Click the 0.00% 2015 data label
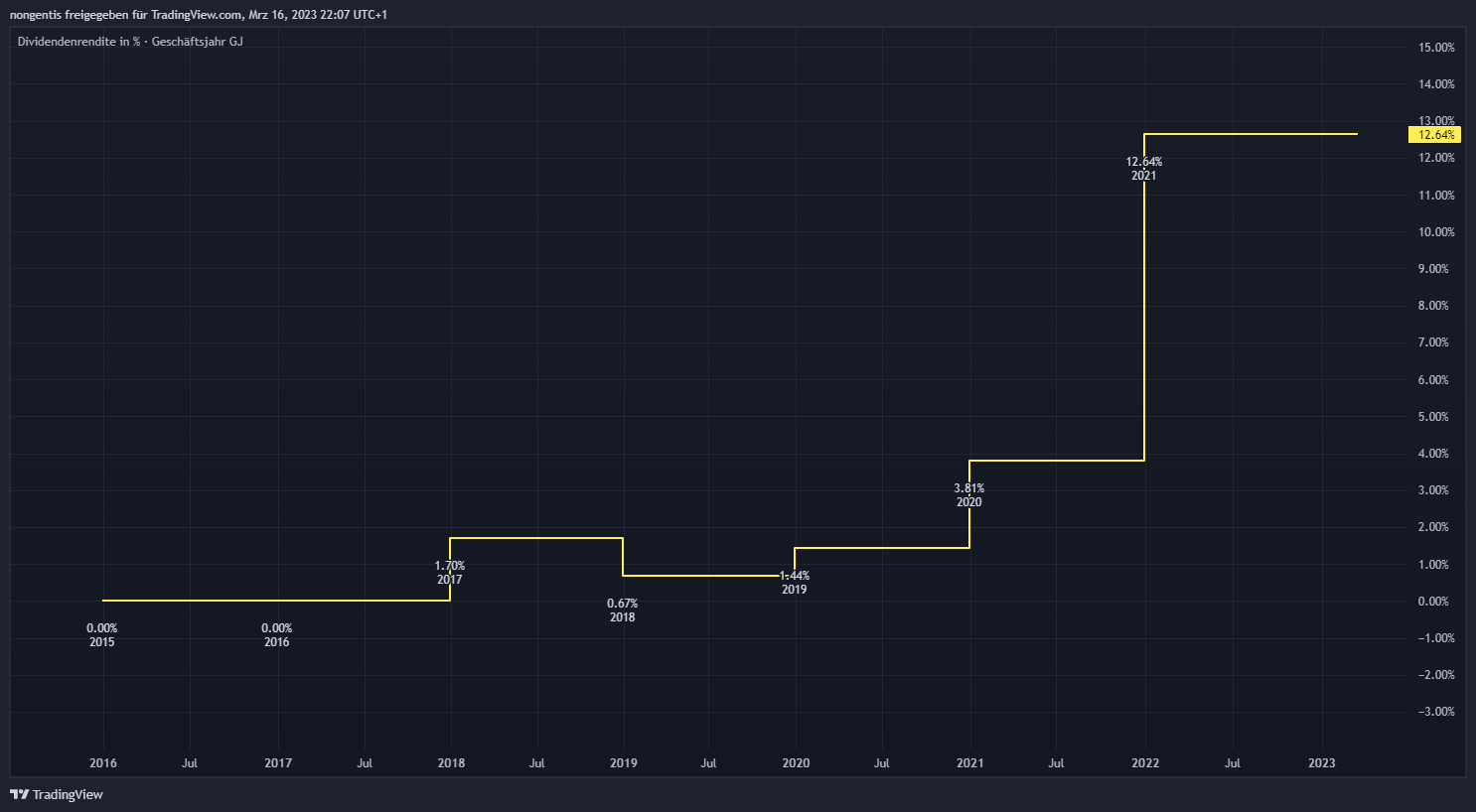 point(101,635)
